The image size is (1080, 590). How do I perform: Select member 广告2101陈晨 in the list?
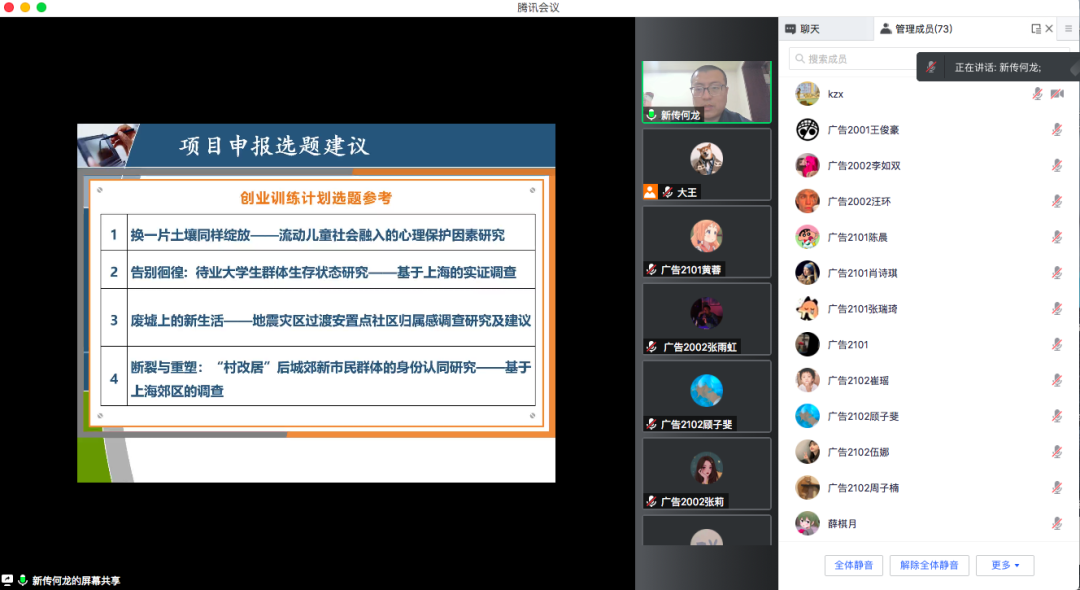coord(858,237)
